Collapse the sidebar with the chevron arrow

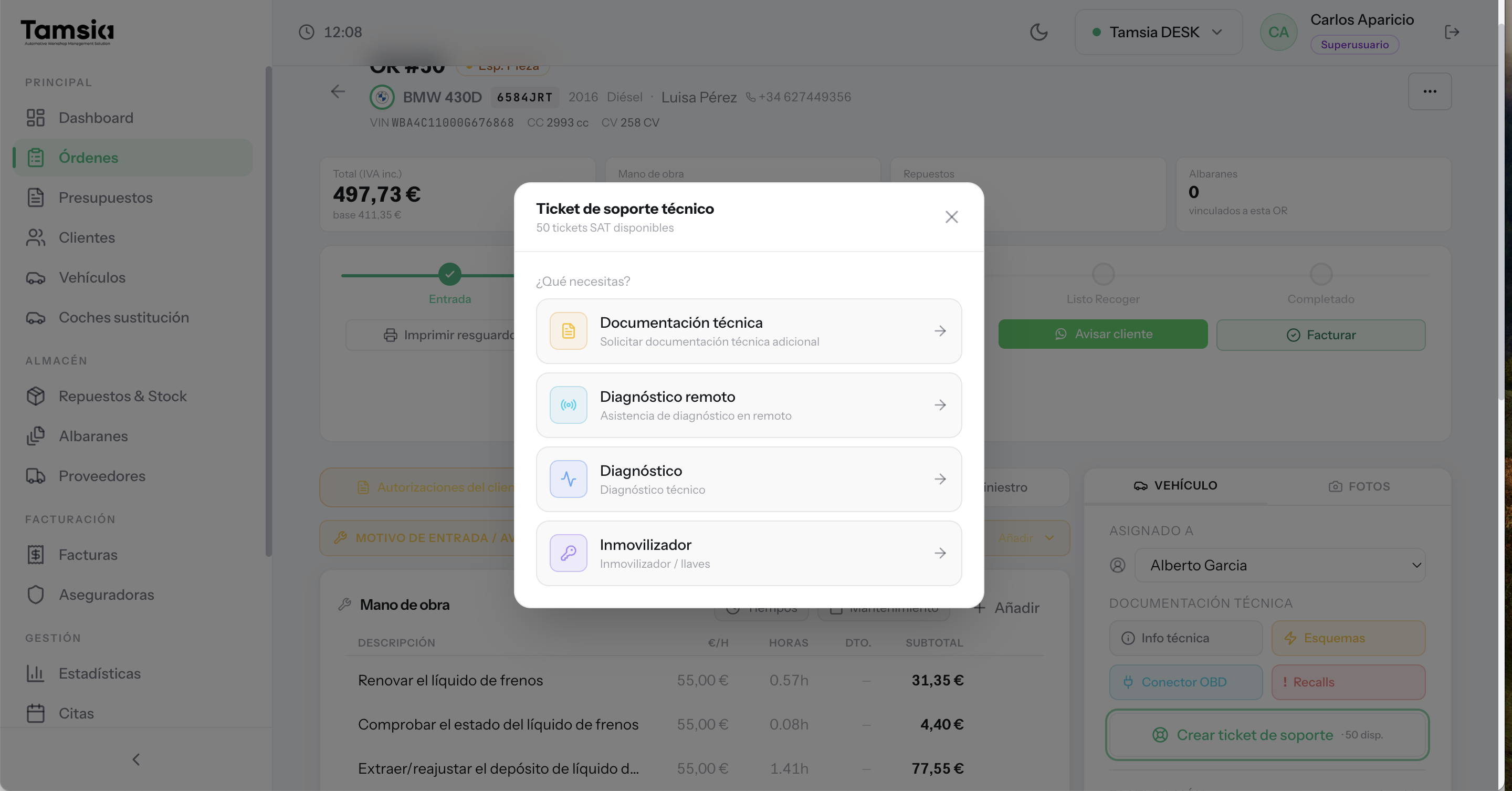(135, 759)
